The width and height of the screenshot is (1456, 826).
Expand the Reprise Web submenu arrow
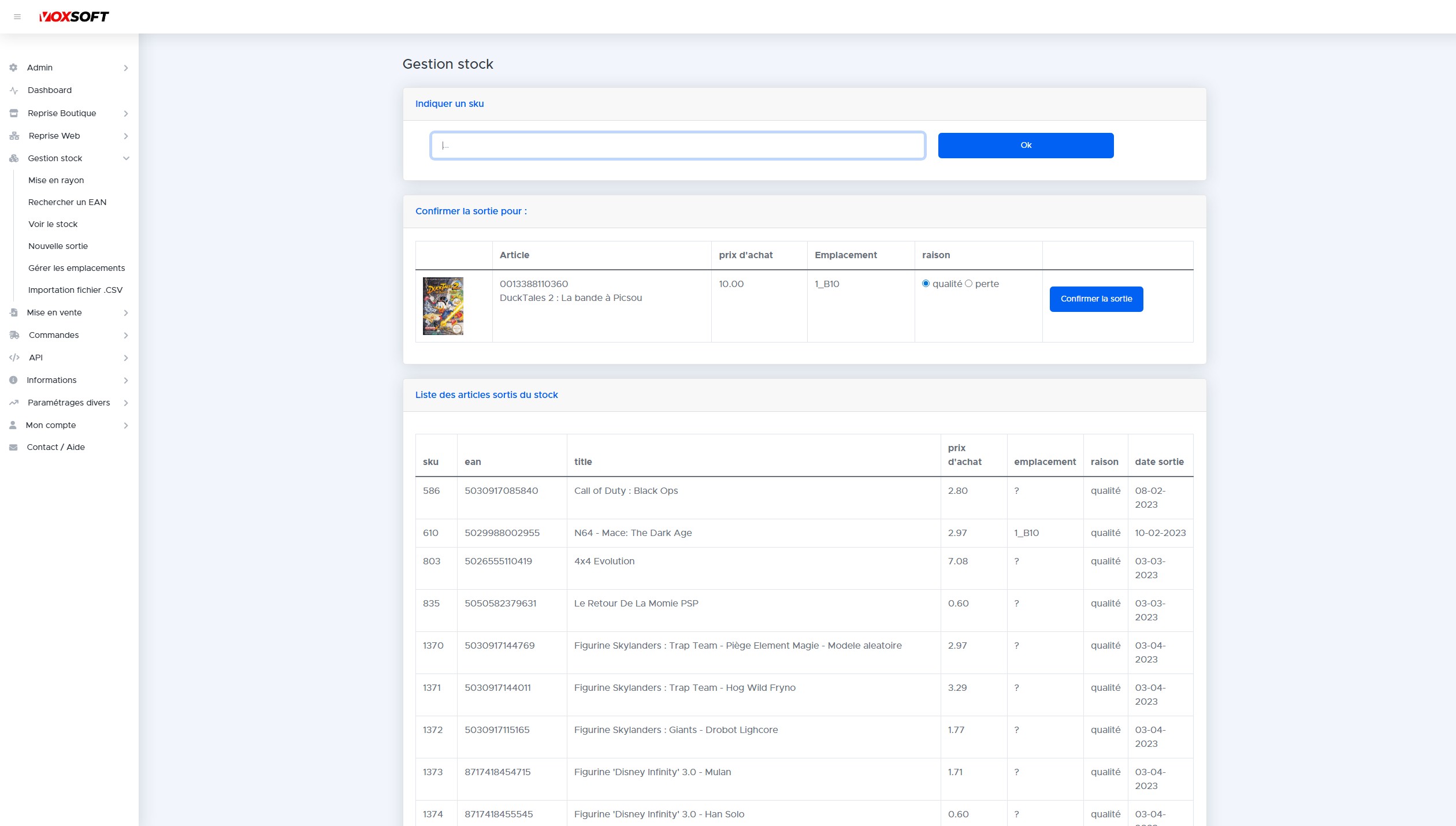[126, 136]
